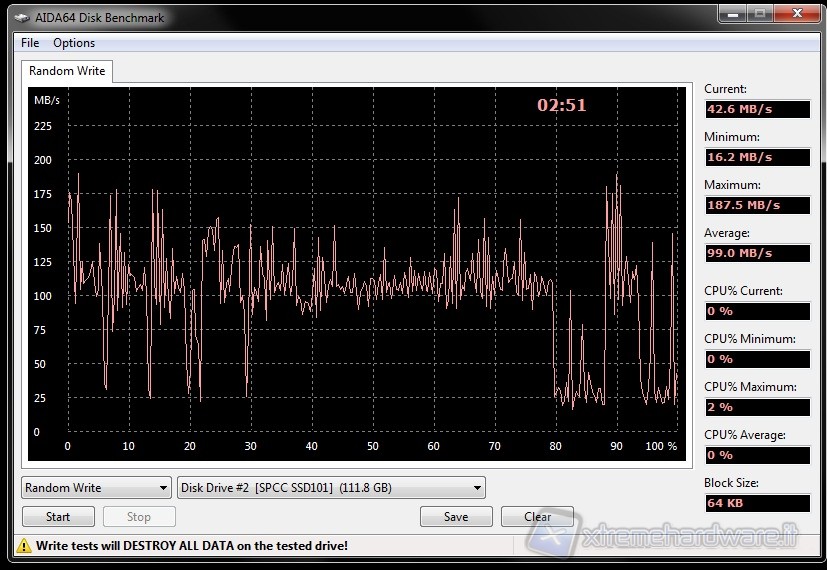Open the Options menu

pos(74,43)
